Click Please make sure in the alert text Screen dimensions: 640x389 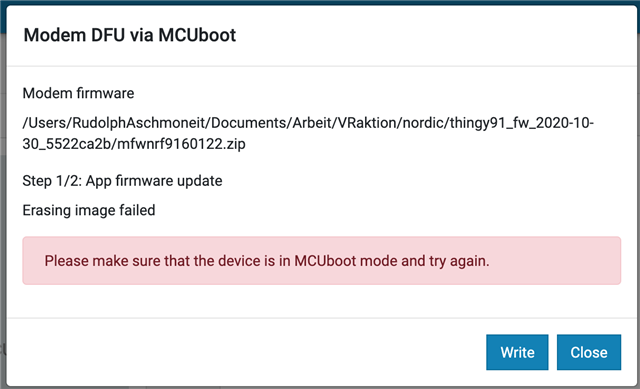(87, 261)
